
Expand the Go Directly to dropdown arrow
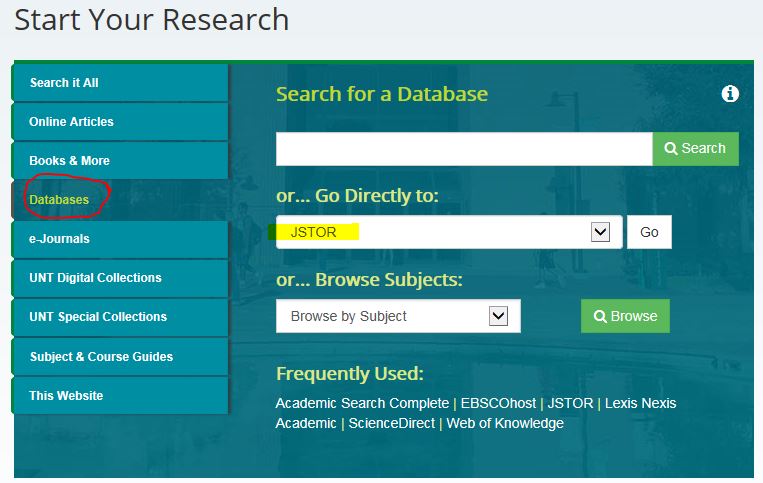[600, 232]
